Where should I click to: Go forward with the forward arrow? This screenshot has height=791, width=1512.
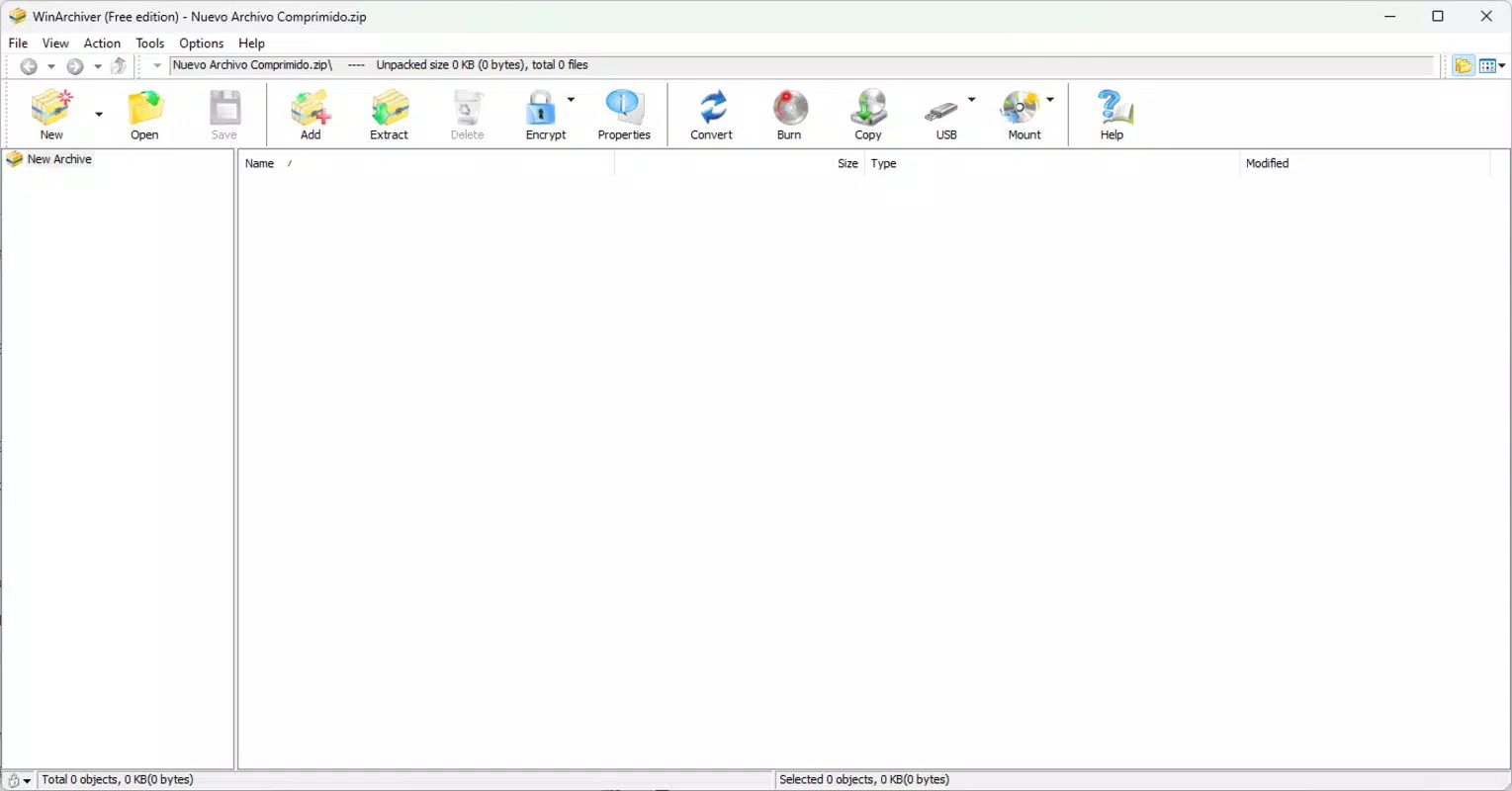click(74, 66)
